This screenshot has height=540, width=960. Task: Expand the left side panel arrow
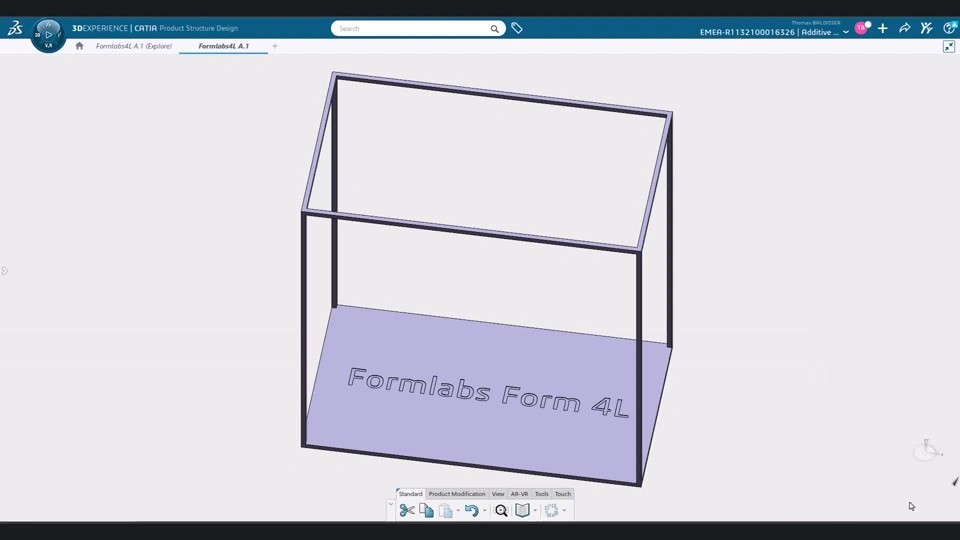pos(4,271)
